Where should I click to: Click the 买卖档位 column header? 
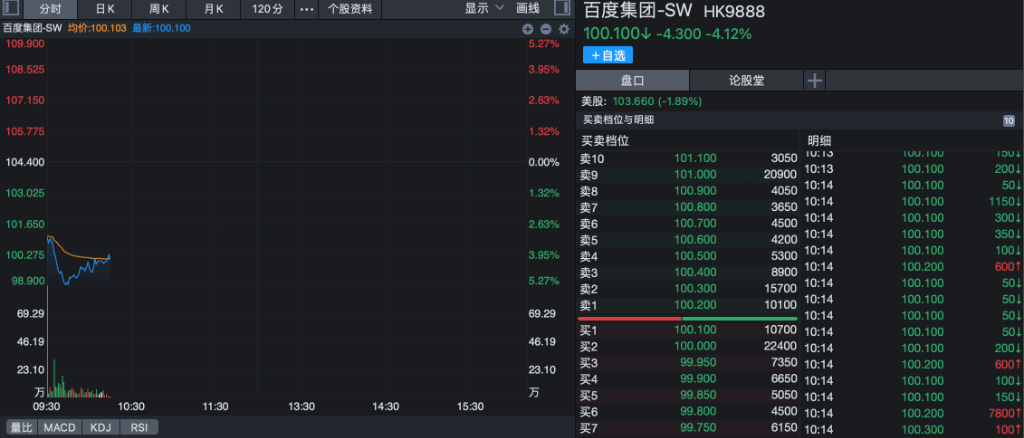pyautogui.click(x=605, y=140)
